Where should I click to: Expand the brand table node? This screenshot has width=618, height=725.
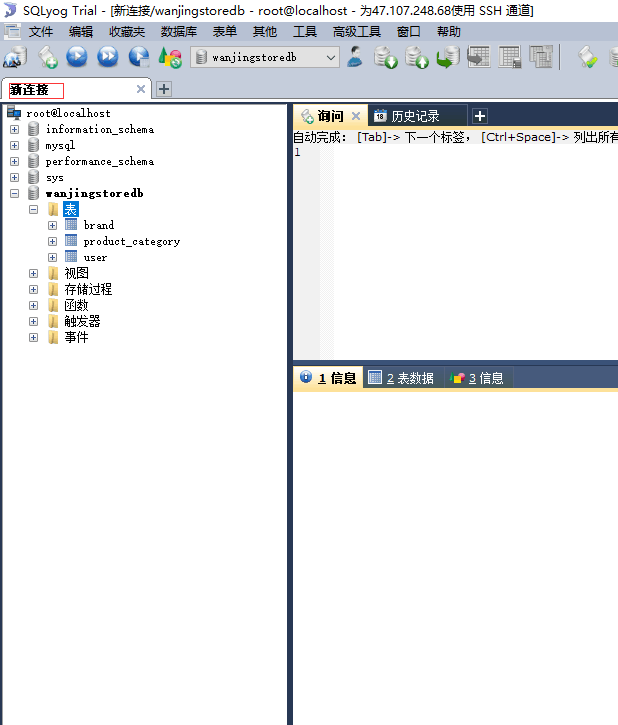pos(52,226)
